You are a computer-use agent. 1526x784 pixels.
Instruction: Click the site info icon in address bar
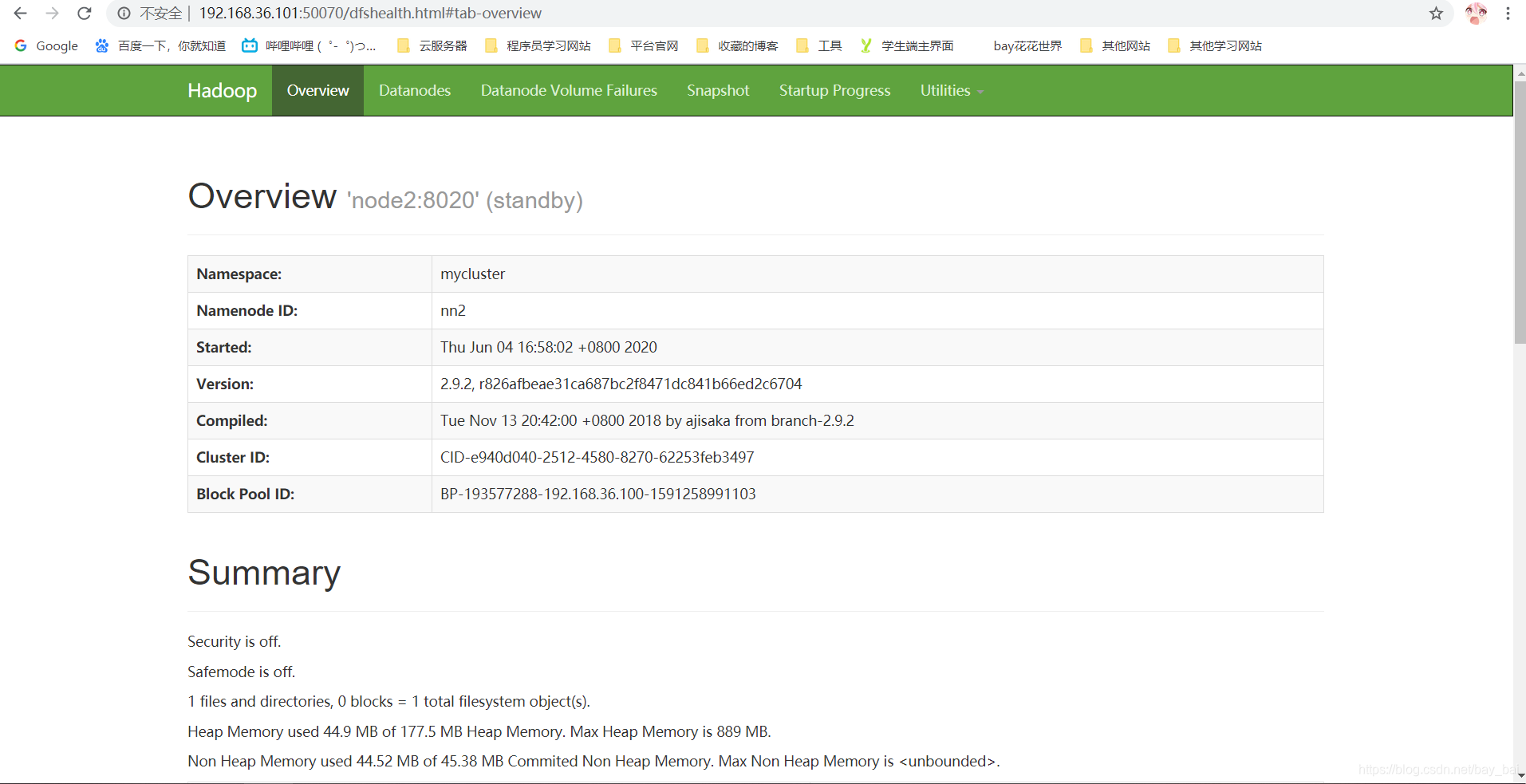(x=124, y=14)
